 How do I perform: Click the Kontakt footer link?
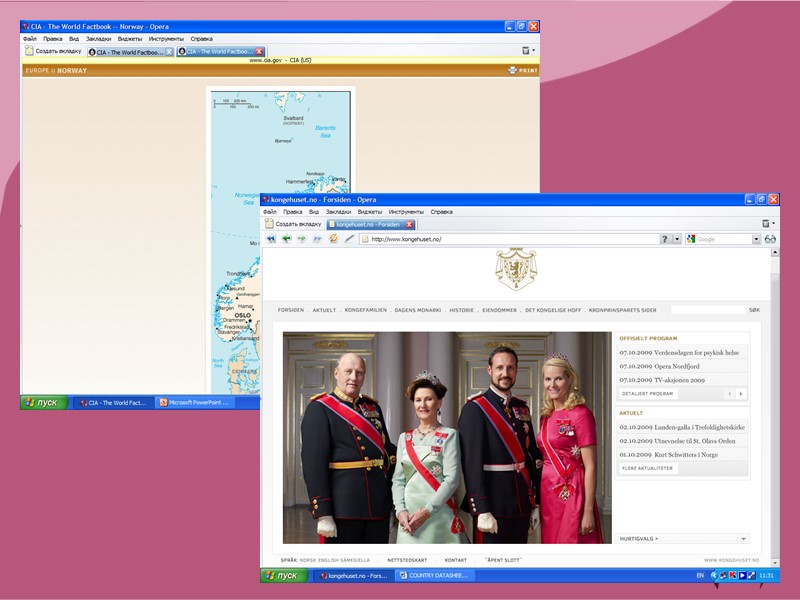tap(456, 560)
